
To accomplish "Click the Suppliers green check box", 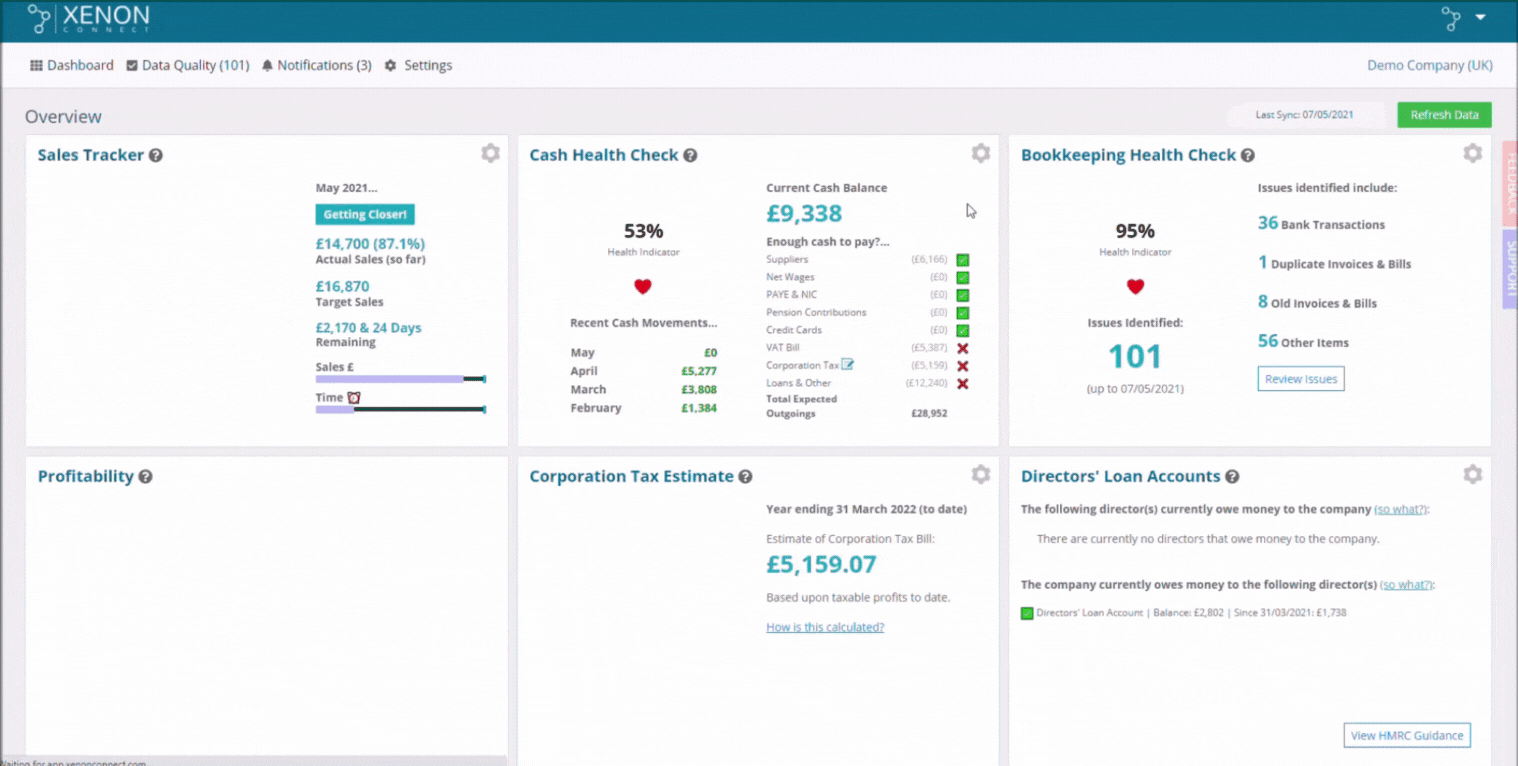I will pyautogui.click(x=963, y=260).
